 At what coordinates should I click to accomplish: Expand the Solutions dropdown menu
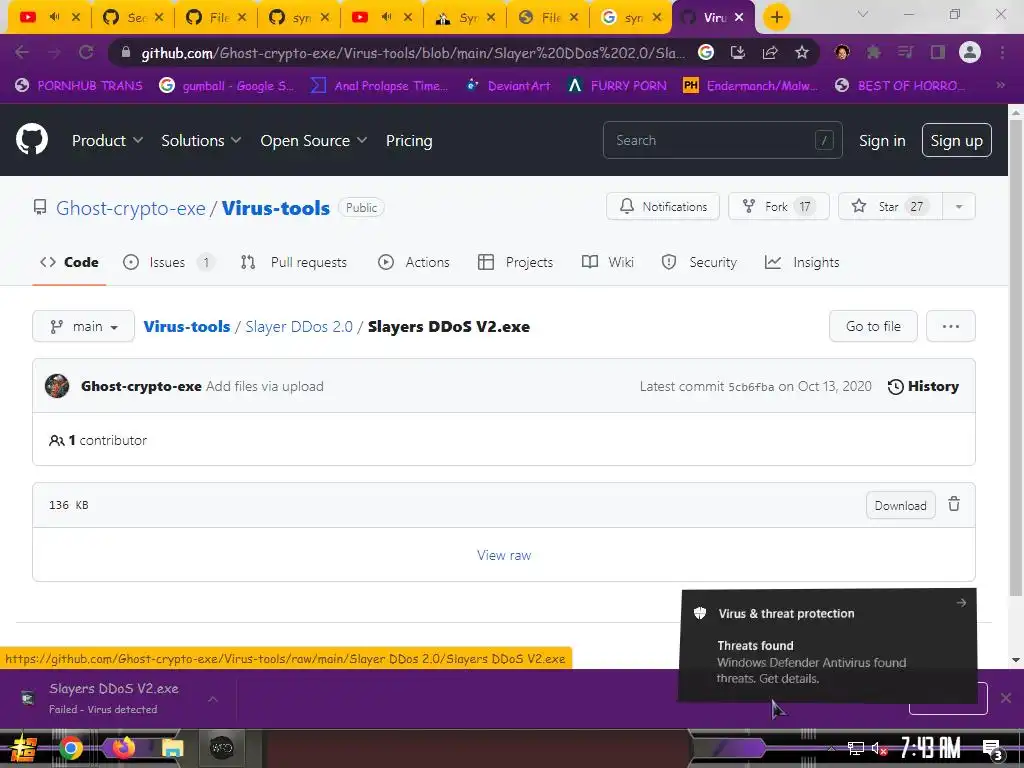201,140
